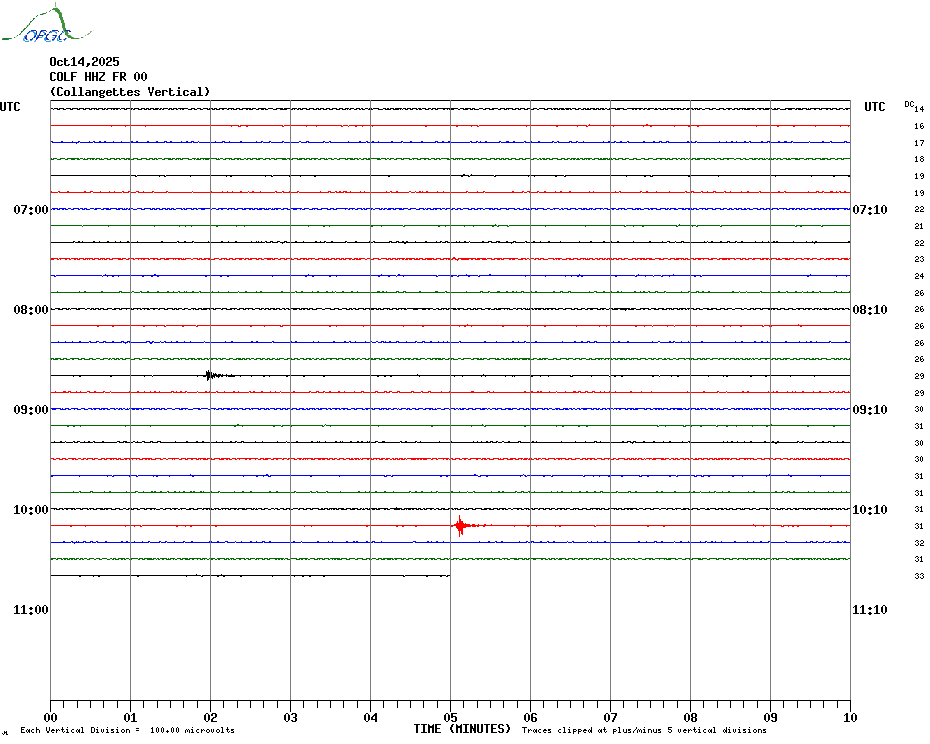Select the 08:00 time label on left
Image resolution: width=930 pixels, height=744 pixels.
tap(31, 310)
